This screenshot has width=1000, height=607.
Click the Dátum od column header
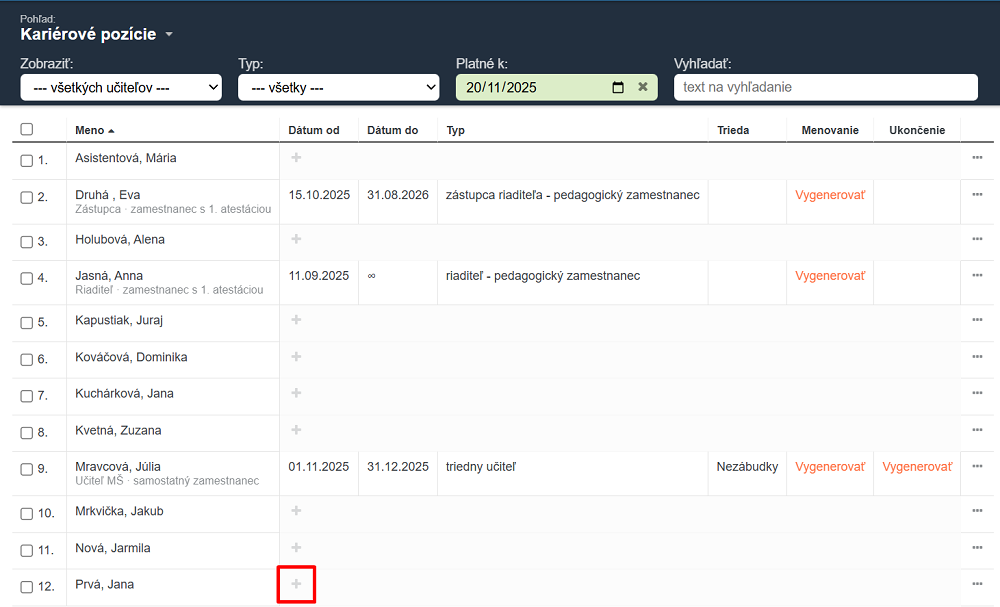pyautogui.click(x=314, y=130)
